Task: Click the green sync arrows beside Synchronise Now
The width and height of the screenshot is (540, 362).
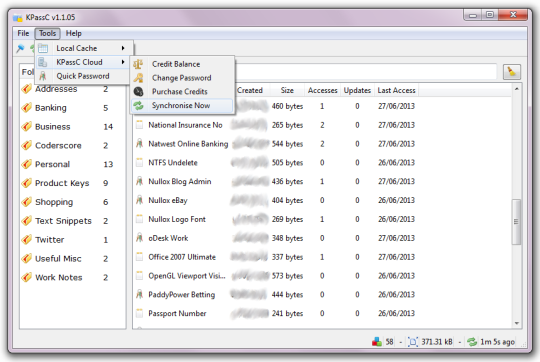Action: (x=138, y=105)
